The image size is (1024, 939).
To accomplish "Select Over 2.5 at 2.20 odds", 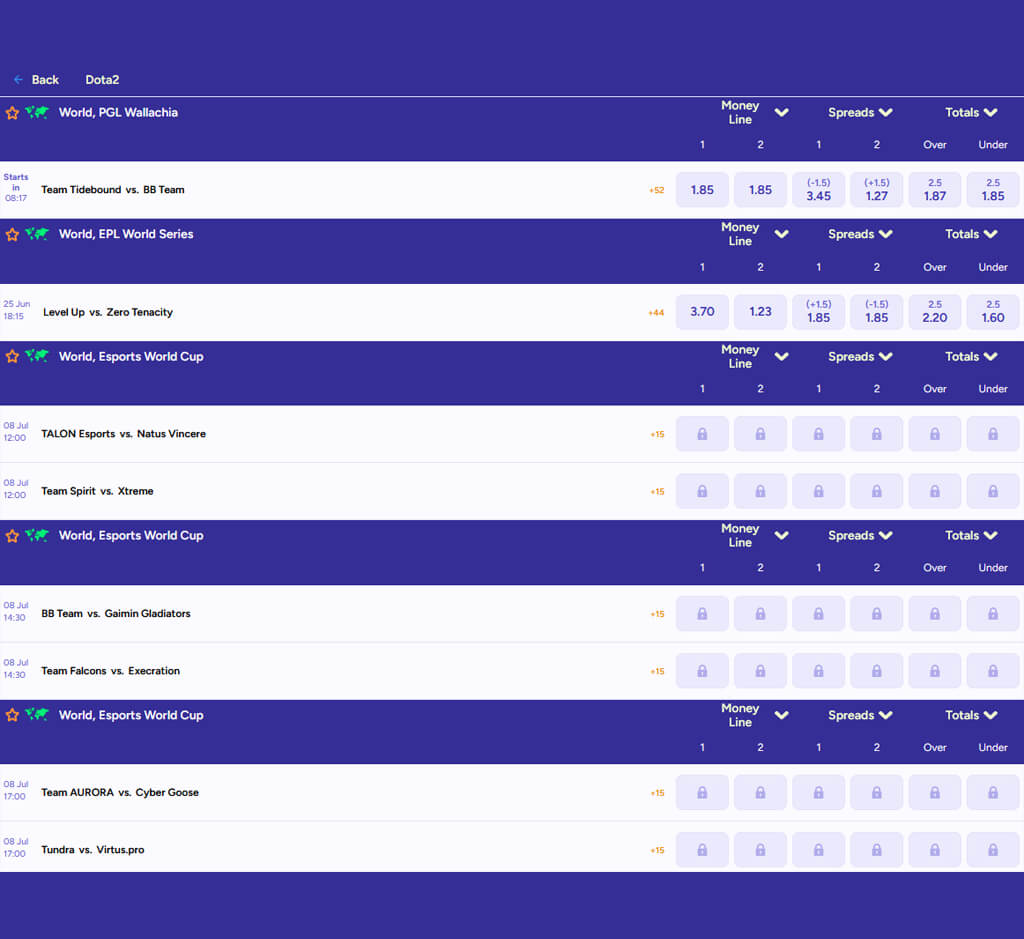I will tap(935, 311).
